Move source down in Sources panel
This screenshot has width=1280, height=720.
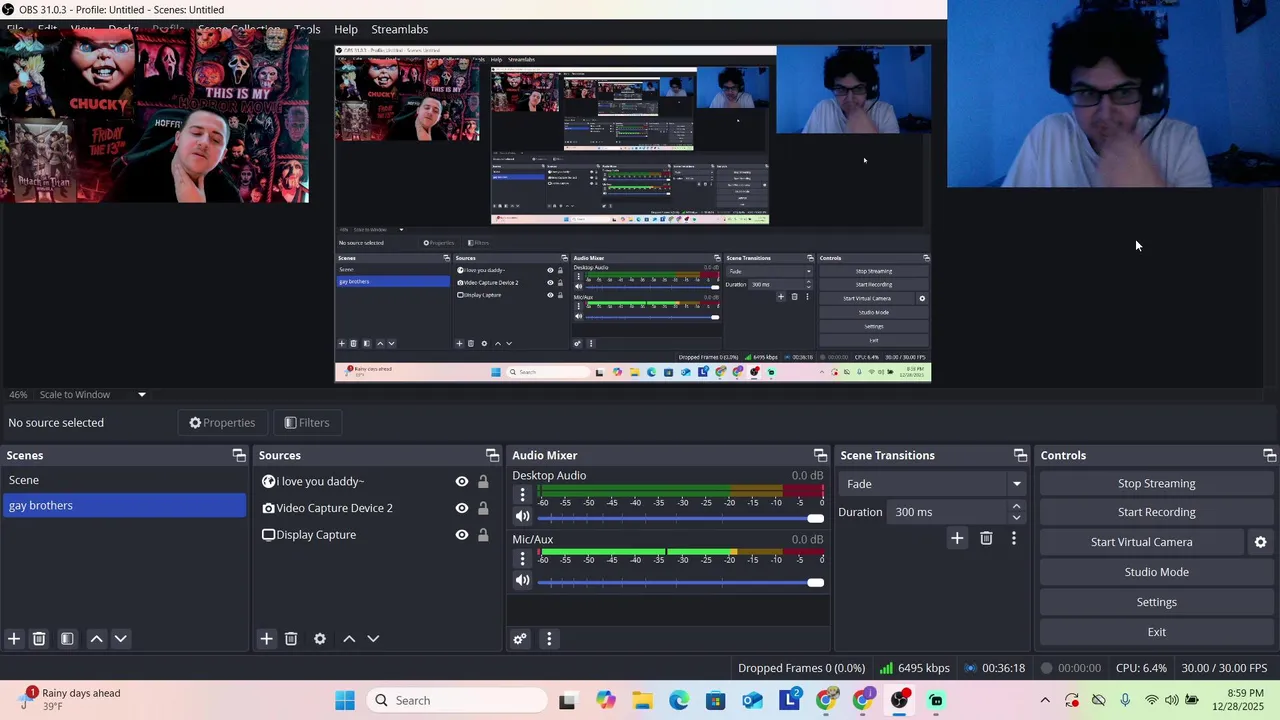coord(373,639)
